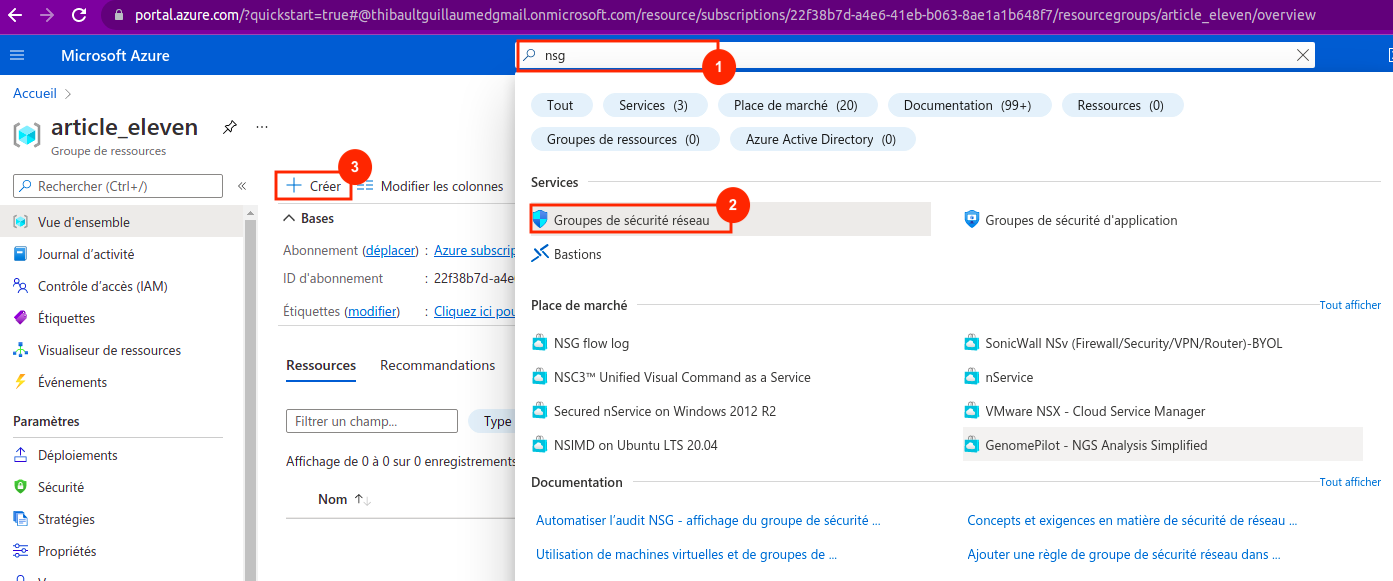Viewport: 1393px width, 581px height.
Task: Collapse the Bases section chevron
Action: point(289,218)
